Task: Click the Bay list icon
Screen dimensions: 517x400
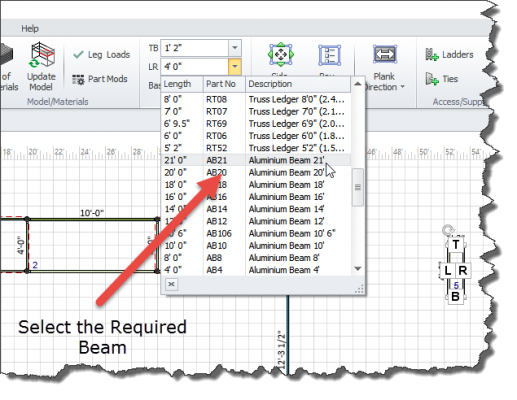Action: 329,55
